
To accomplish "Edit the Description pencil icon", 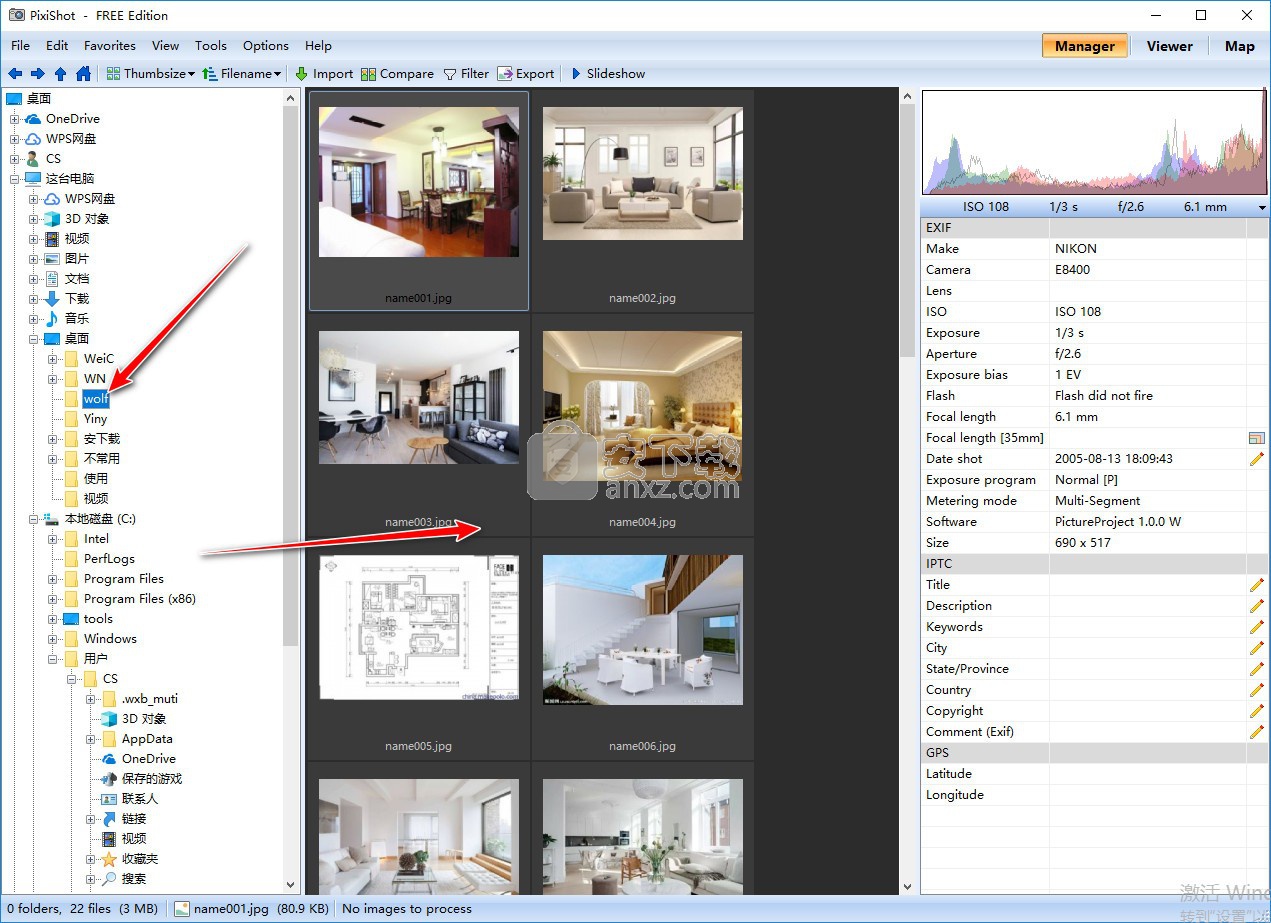I will (x=1257, y=606).
